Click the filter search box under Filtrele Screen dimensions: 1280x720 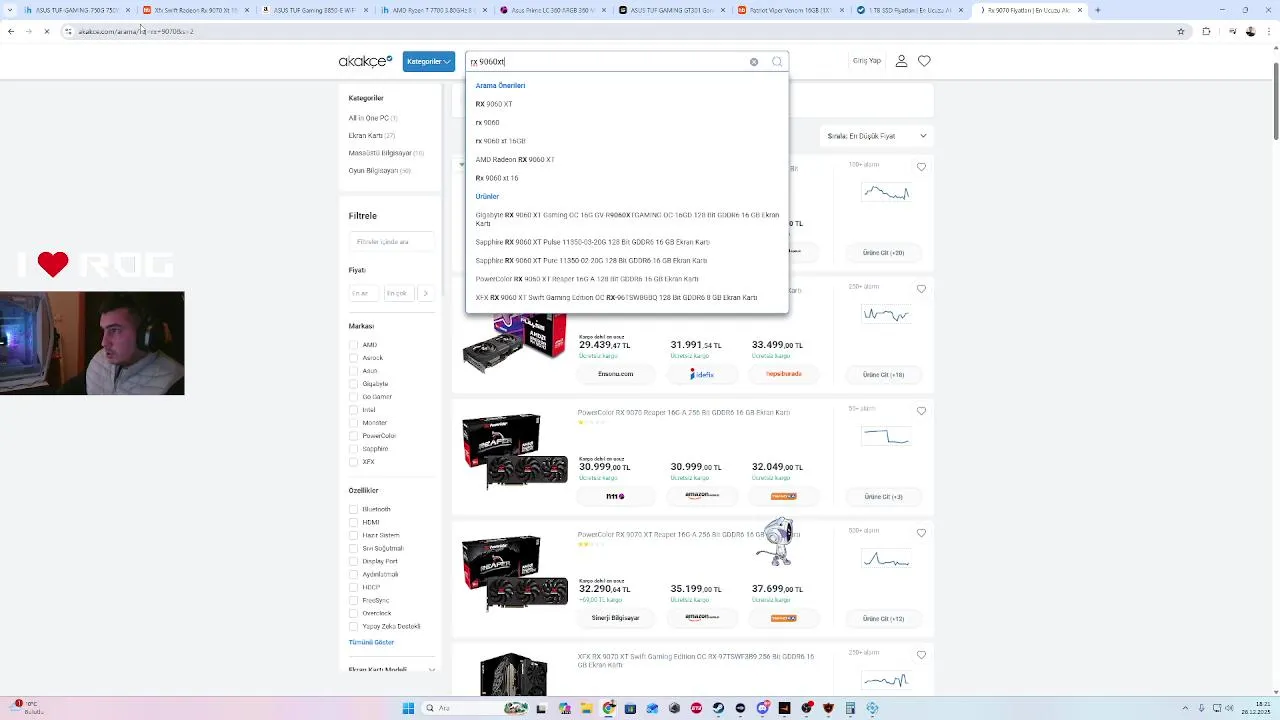tap(391, 241)
